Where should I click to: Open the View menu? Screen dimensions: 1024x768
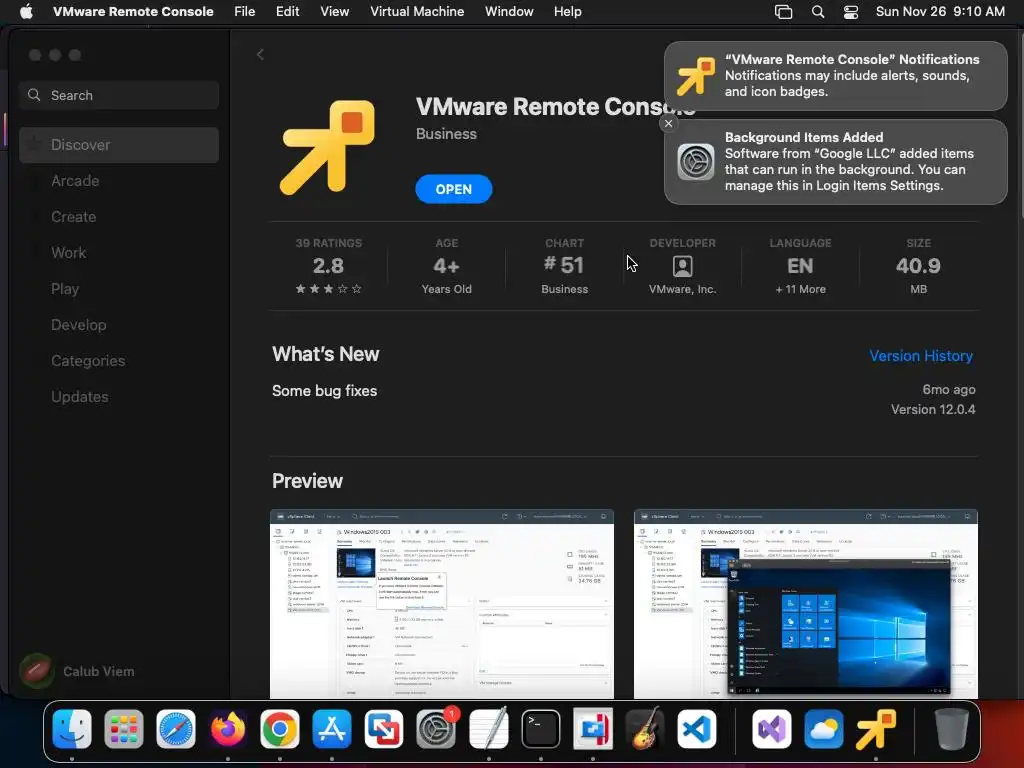pyautogui.click(x=334, y=11)
